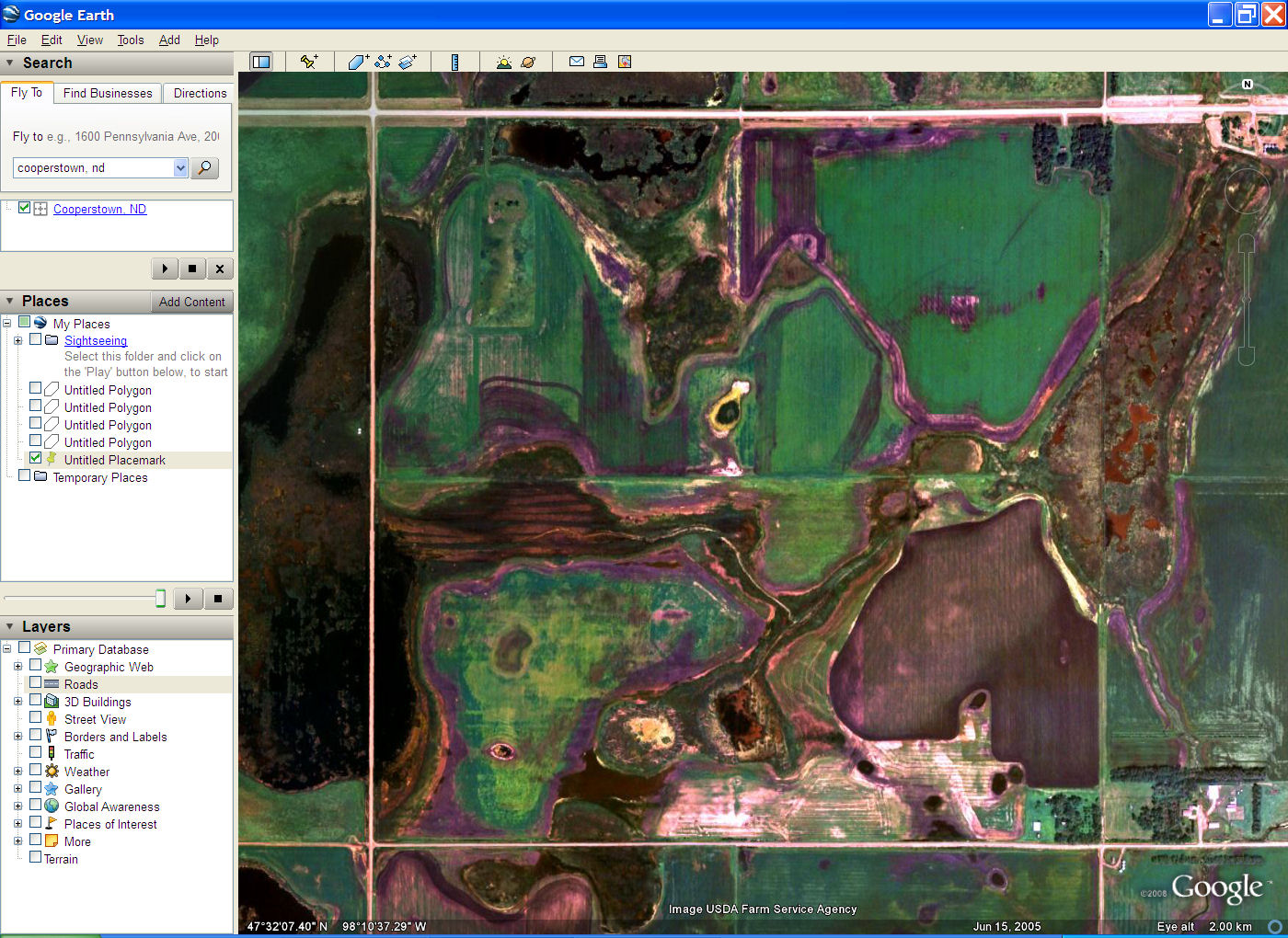Click the Global Awareness globe icon
This screenshot has width=1288, height=938.
[52, 806]
